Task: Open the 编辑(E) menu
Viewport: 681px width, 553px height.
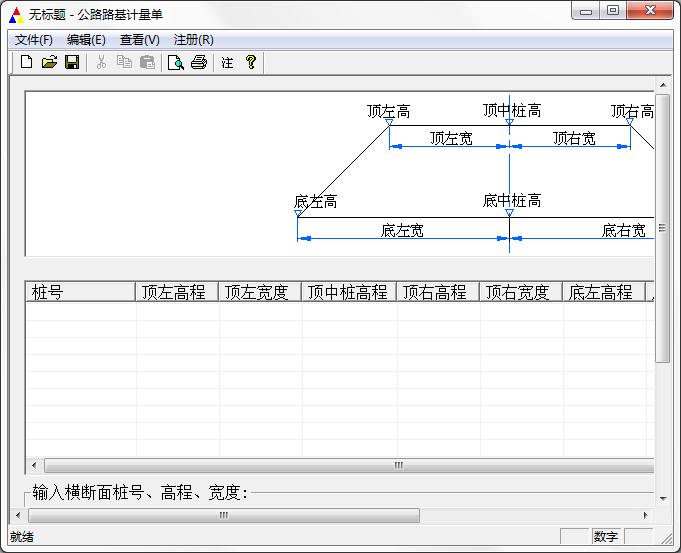Action: click(x=86, y=40)
